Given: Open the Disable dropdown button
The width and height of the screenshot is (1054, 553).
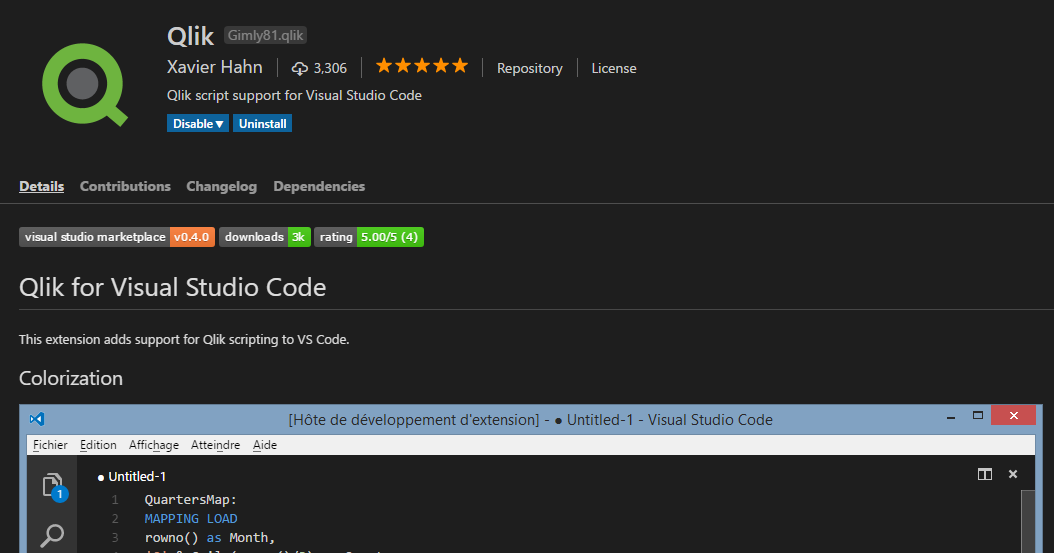Looking at the screenshot, I should point(198,124).
